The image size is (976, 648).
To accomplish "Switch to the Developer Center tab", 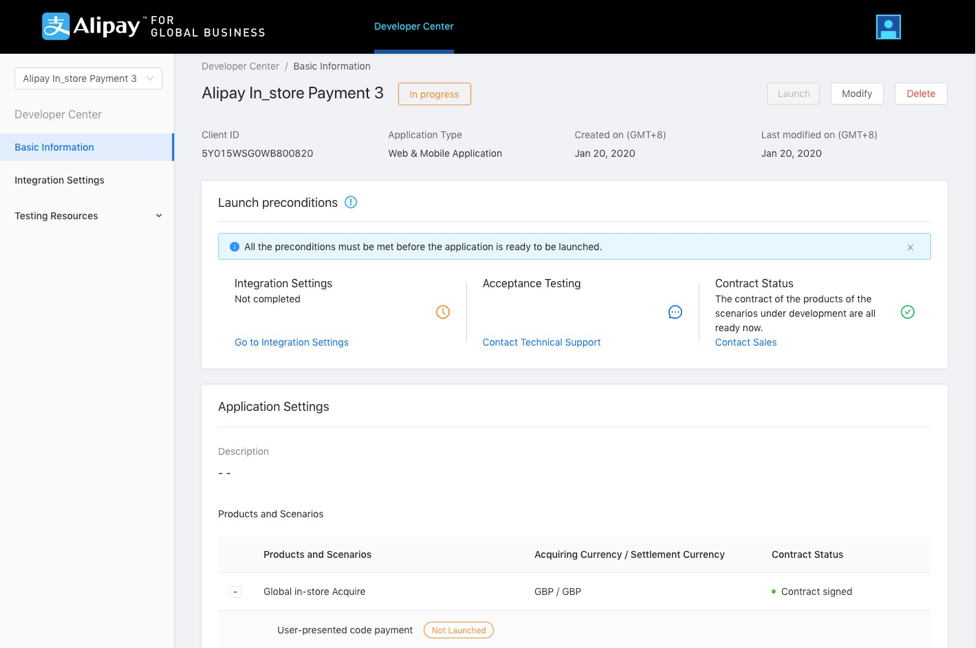I will coord(414,27).
